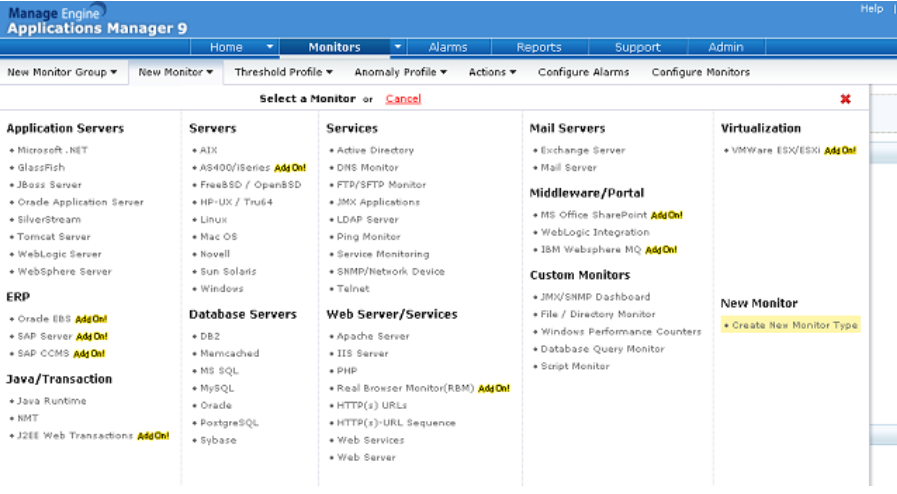Choose JBoss Server monitor

[x=49, y=185]
